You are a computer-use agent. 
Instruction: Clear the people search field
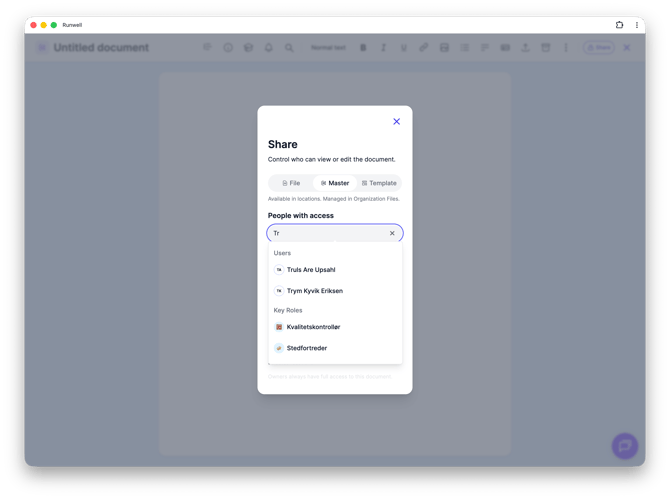[x=392, y=233]
